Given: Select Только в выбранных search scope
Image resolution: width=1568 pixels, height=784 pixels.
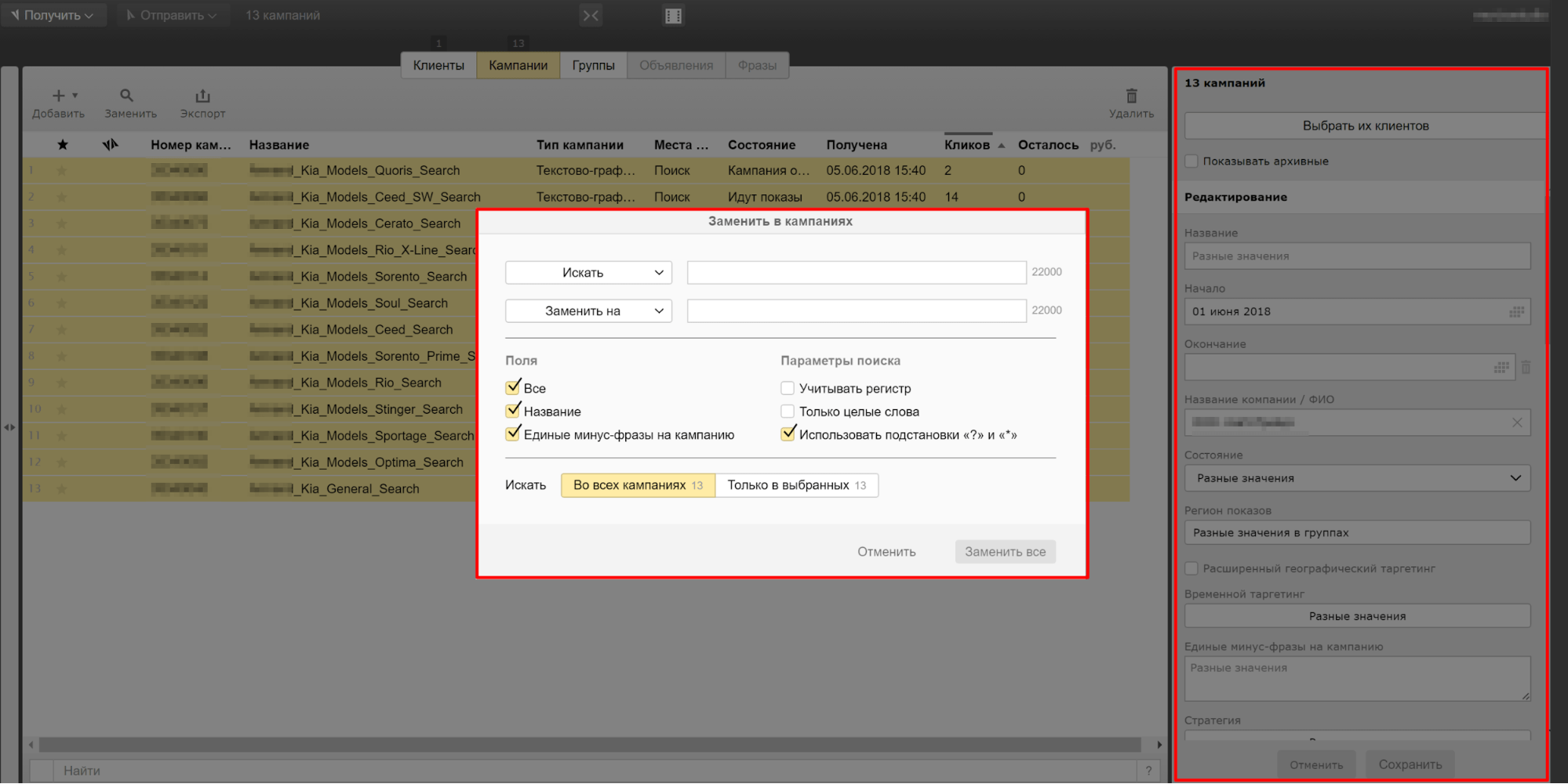Looking at the screenshot, I should click(x=796, y=485).
